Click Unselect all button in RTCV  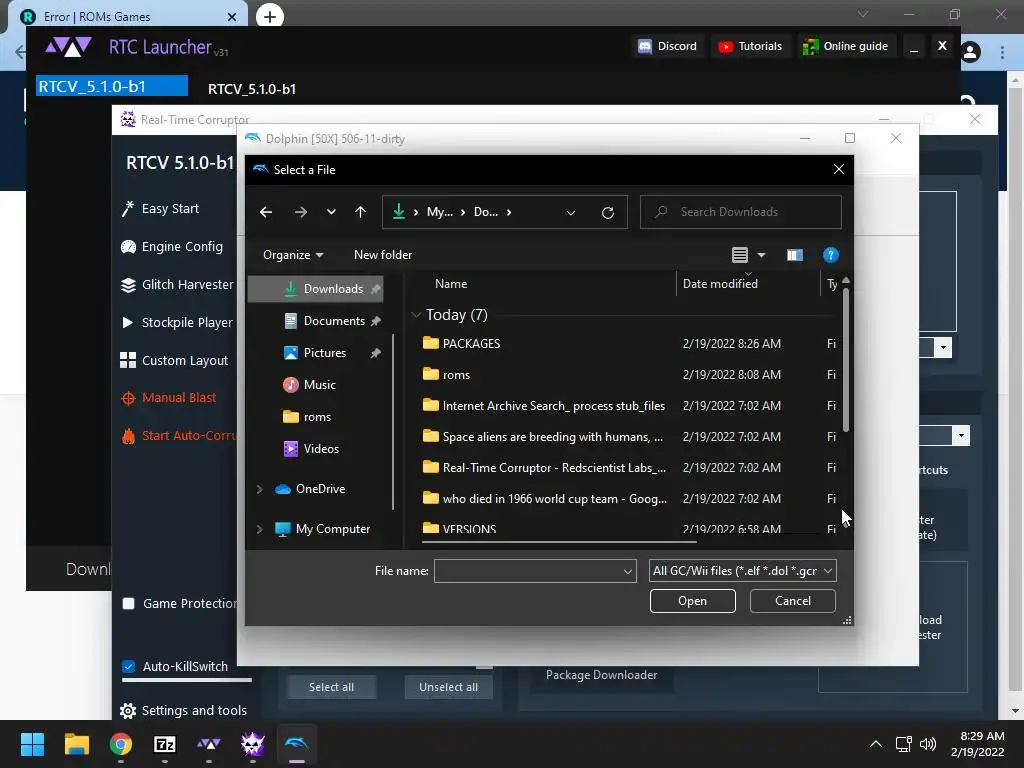tap(449, 687)
